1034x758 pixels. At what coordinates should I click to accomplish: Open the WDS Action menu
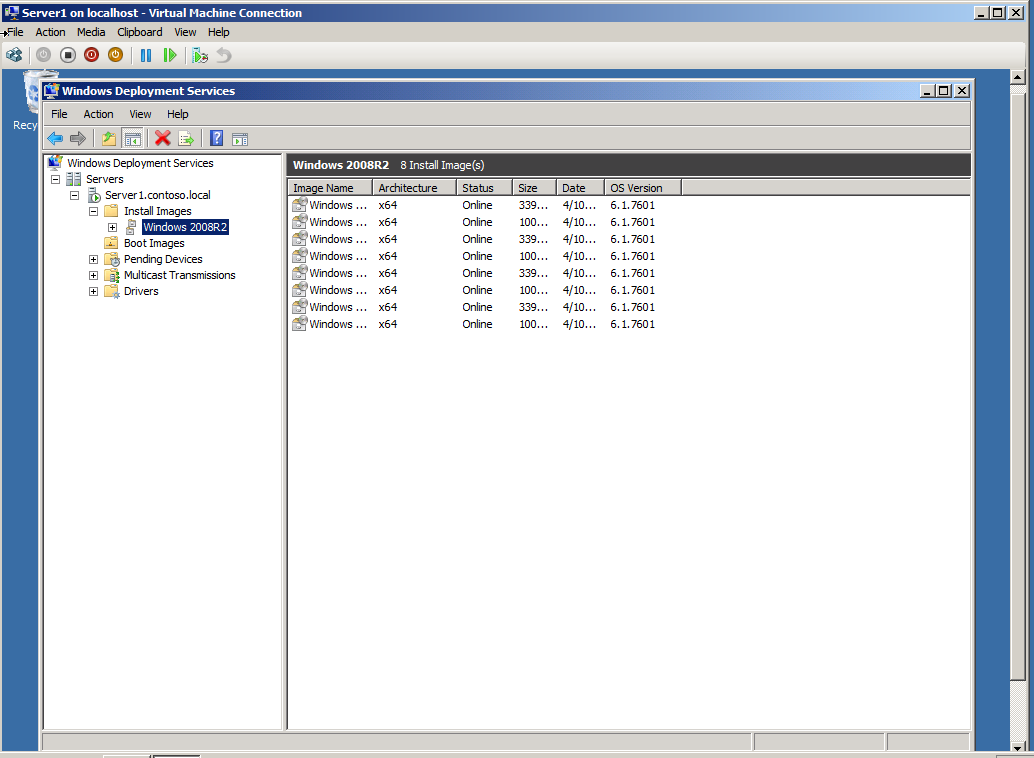point(98,114)
